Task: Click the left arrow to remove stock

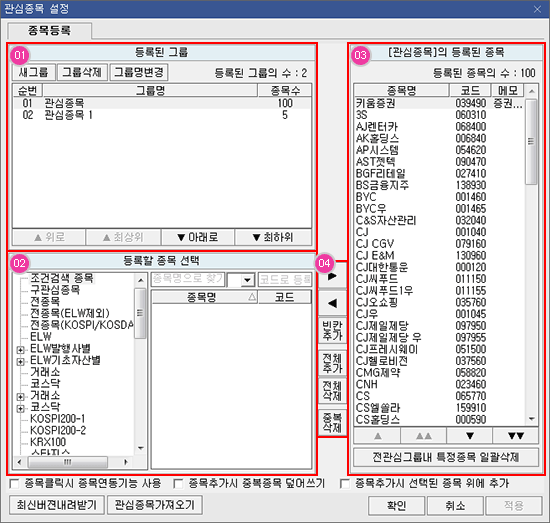Action: 332,303
